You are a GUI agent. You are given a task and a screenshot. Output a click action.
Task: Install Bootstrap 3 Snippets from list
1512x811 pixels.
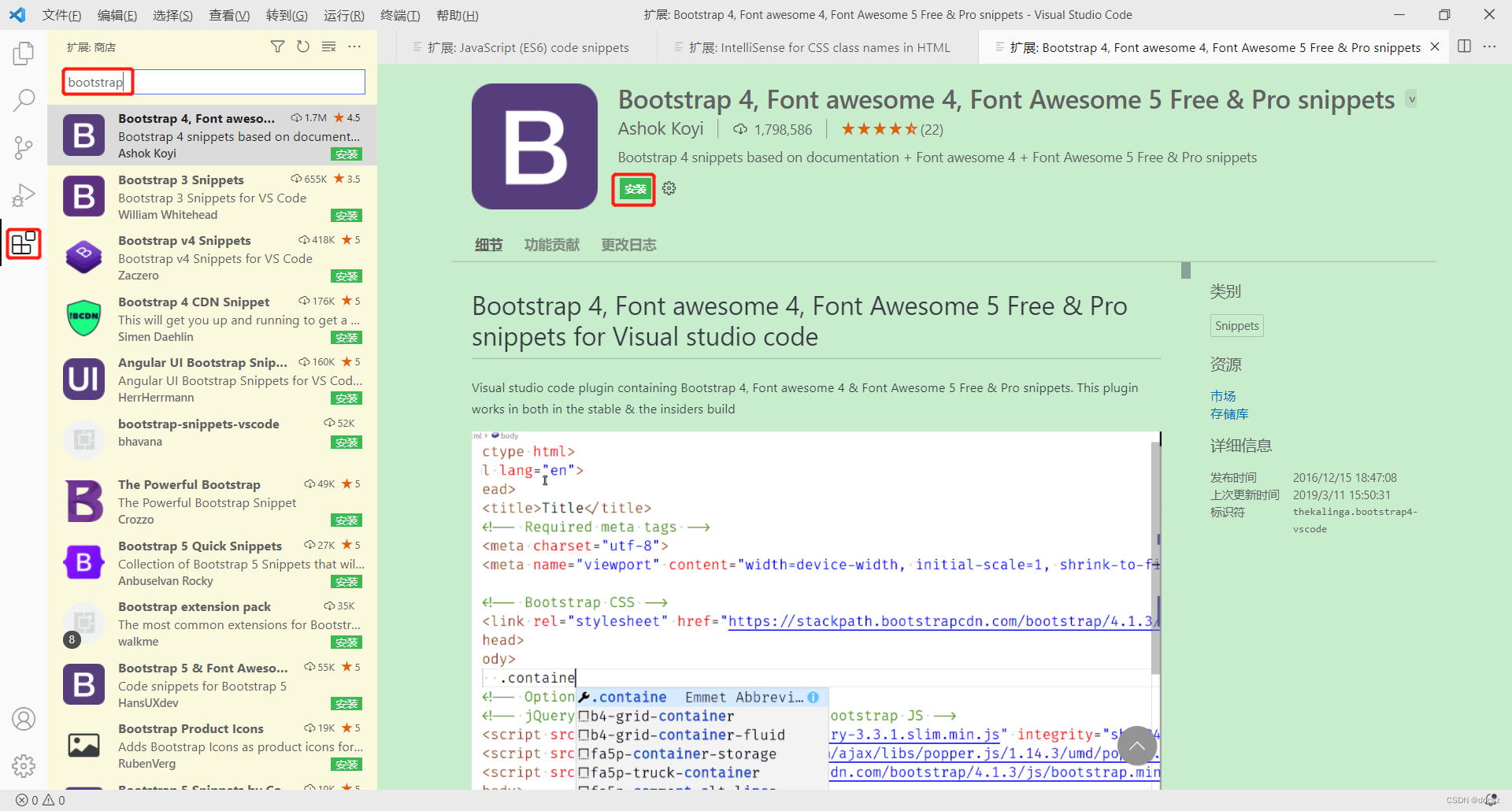[x=346, y=216]
